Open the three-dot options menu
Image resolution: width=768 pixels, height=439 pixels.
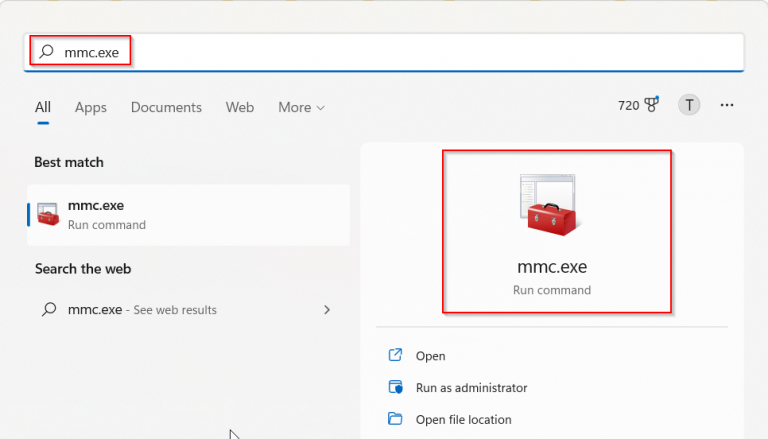(727, 105)
